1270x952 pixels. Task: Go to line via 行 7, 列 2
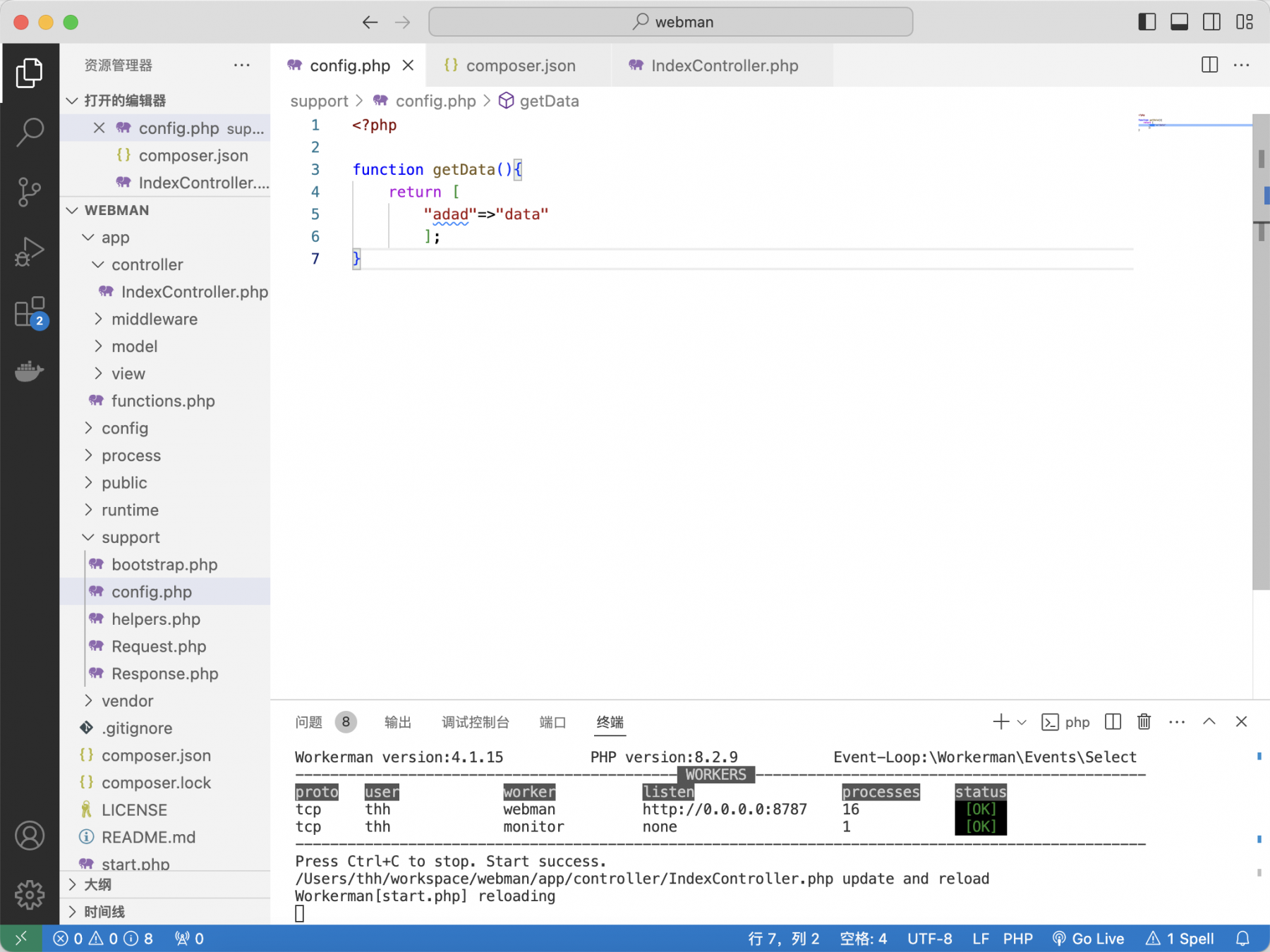coord(783,938)
